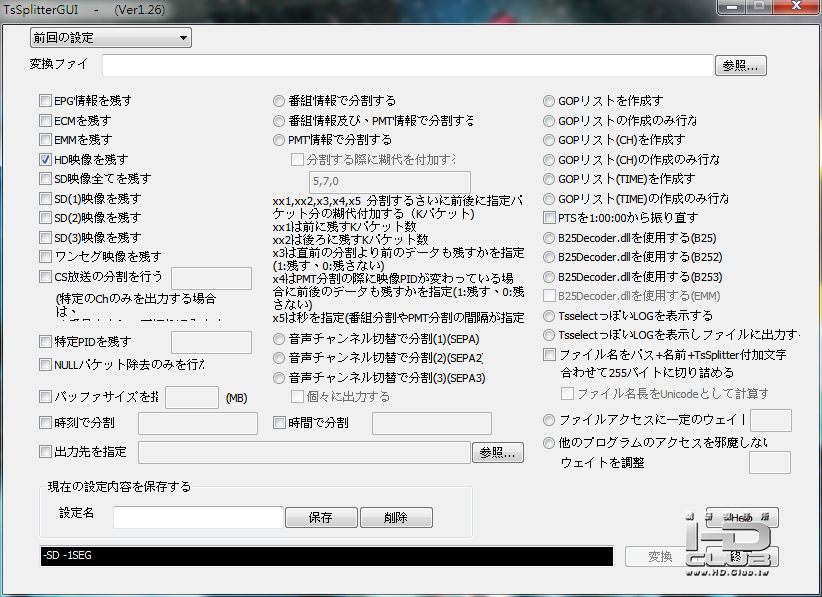Click the 出力先 output path field
The width and height of the screenshot is (822, 597).
tap(304, 452)
